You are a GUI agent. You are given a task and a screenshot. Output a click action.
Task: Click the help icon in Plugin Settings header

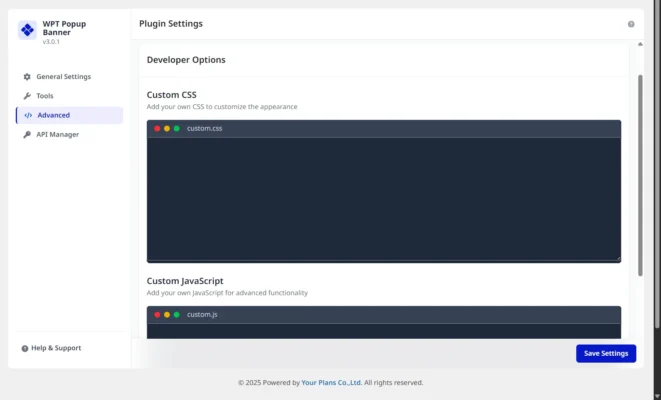[631, 24]
